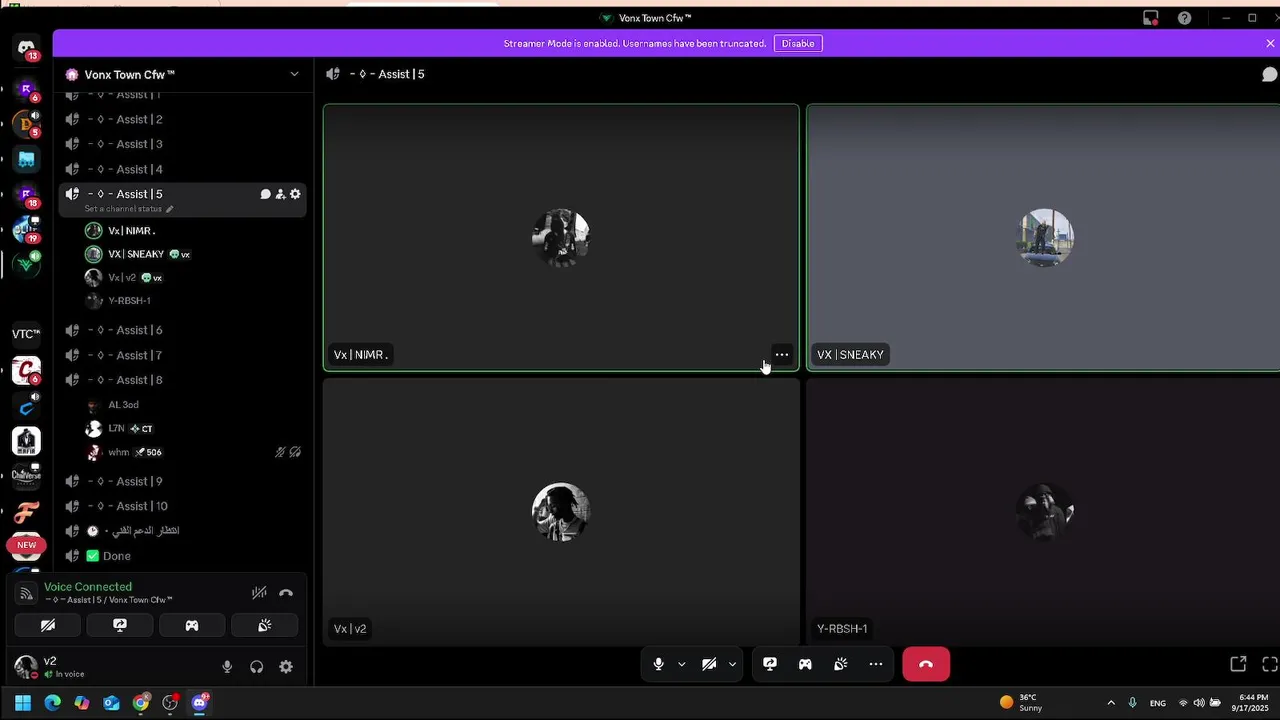Screen dimensions: 1280x720
Task: Join the Assist | 3 voice channel
Action: [183, 144]
